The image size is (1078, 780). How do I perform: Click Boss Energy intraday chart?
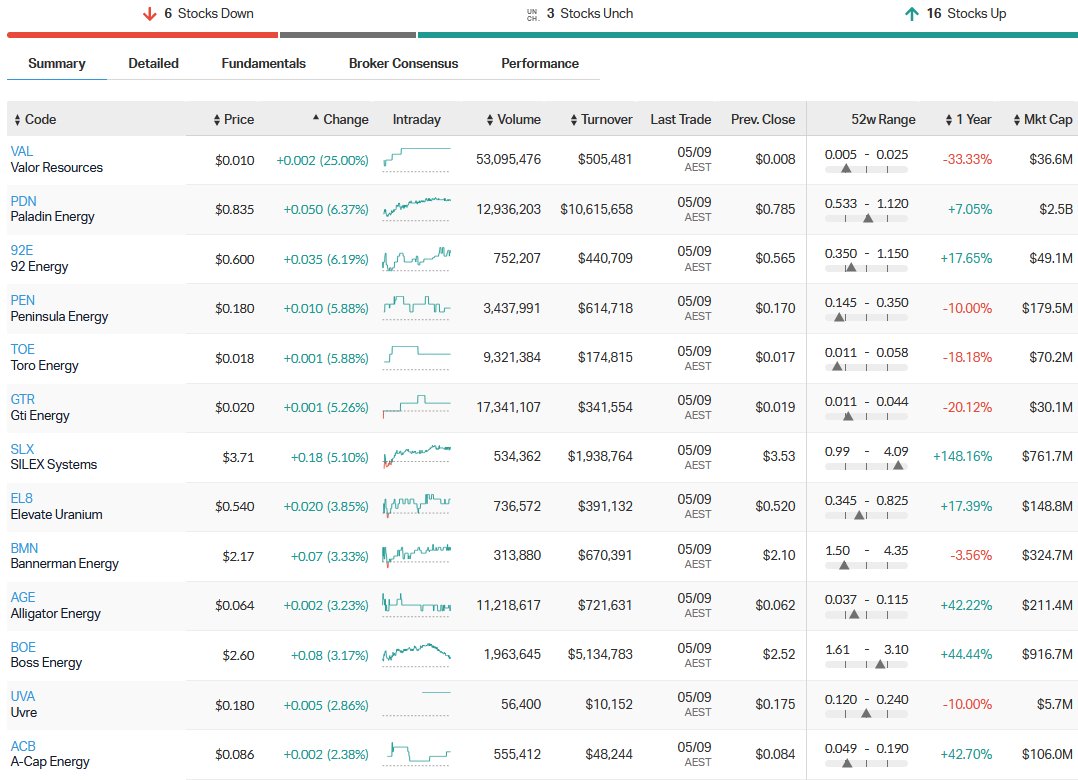click(x=417, y=654)
